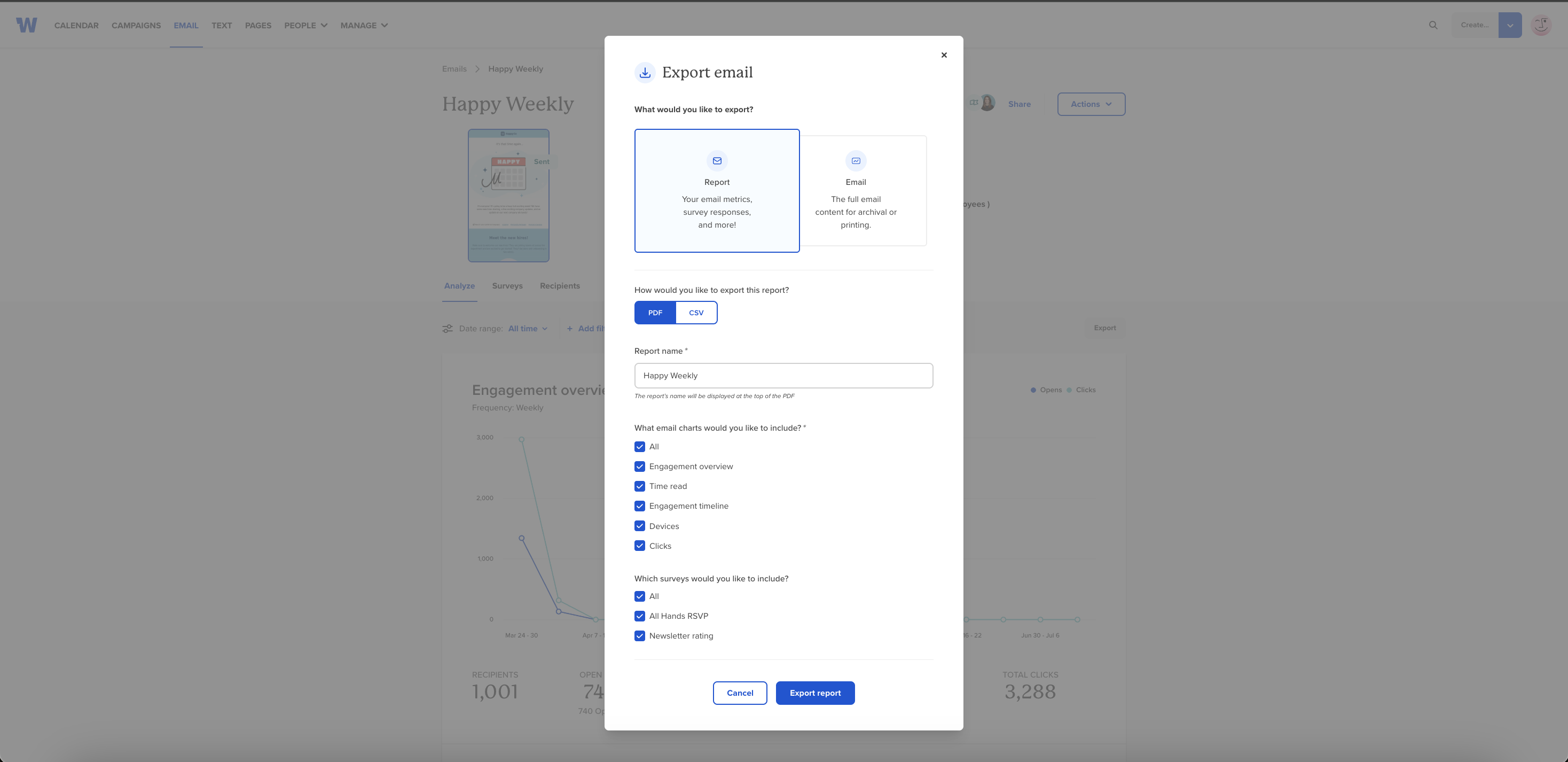Toggle the Engagement timeline checkbox
The width and height of the screenshot is (1568, 762).
click(640, 506)
